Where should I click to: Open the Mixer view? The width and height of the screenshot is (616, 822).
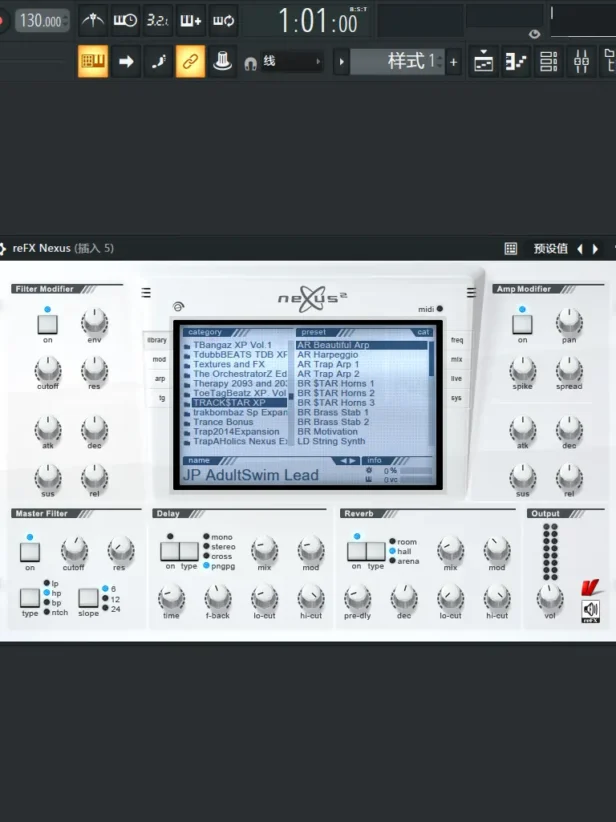pyautogui.click(x=581, y=62)
